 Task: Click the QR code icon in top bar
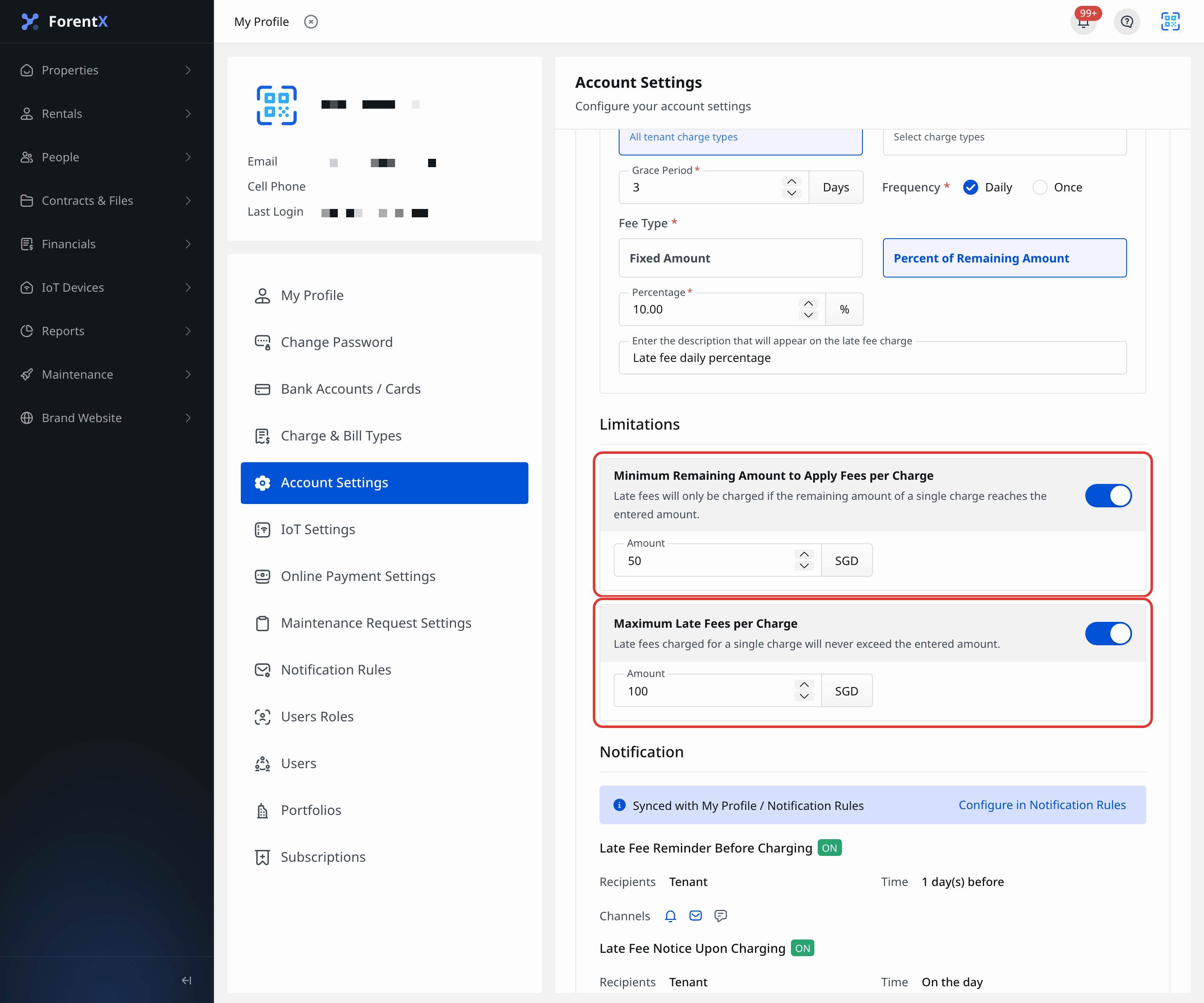1170,22
